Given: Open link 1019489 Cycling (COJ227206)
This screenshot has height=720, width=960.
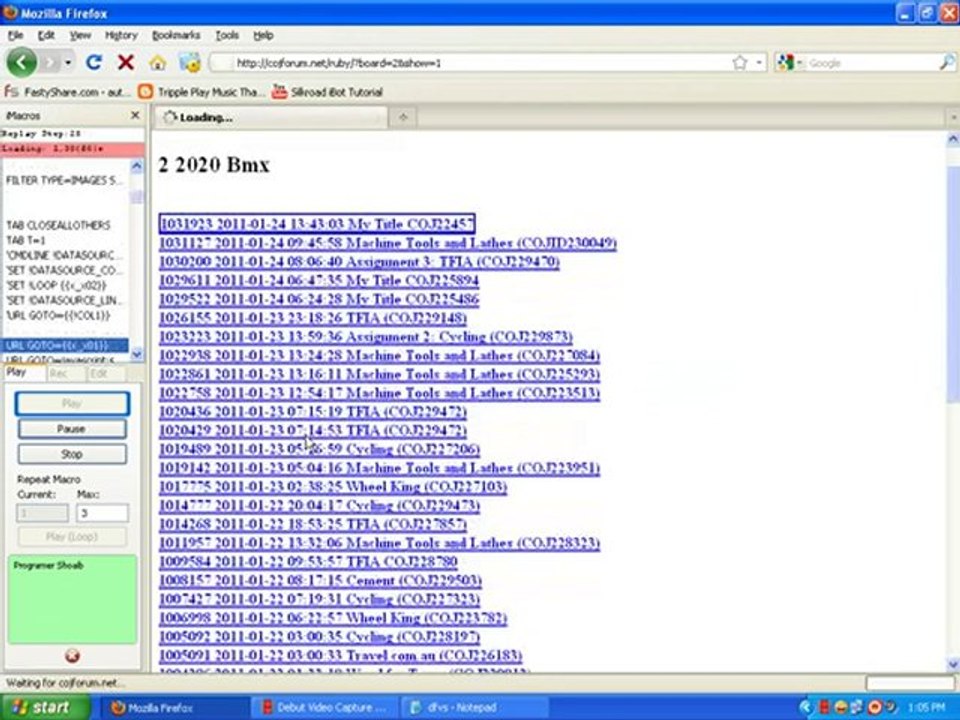Looking at the screenshot, I should pyautogui.click(x=320, y=449).
